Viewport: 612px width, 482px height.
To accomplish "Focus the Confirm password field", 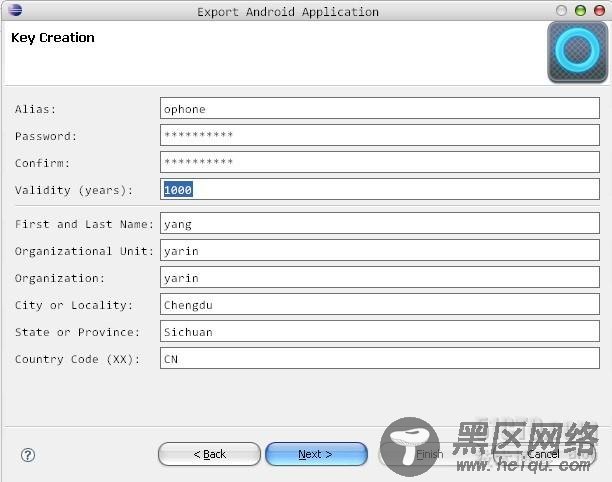I will (380, 162).
